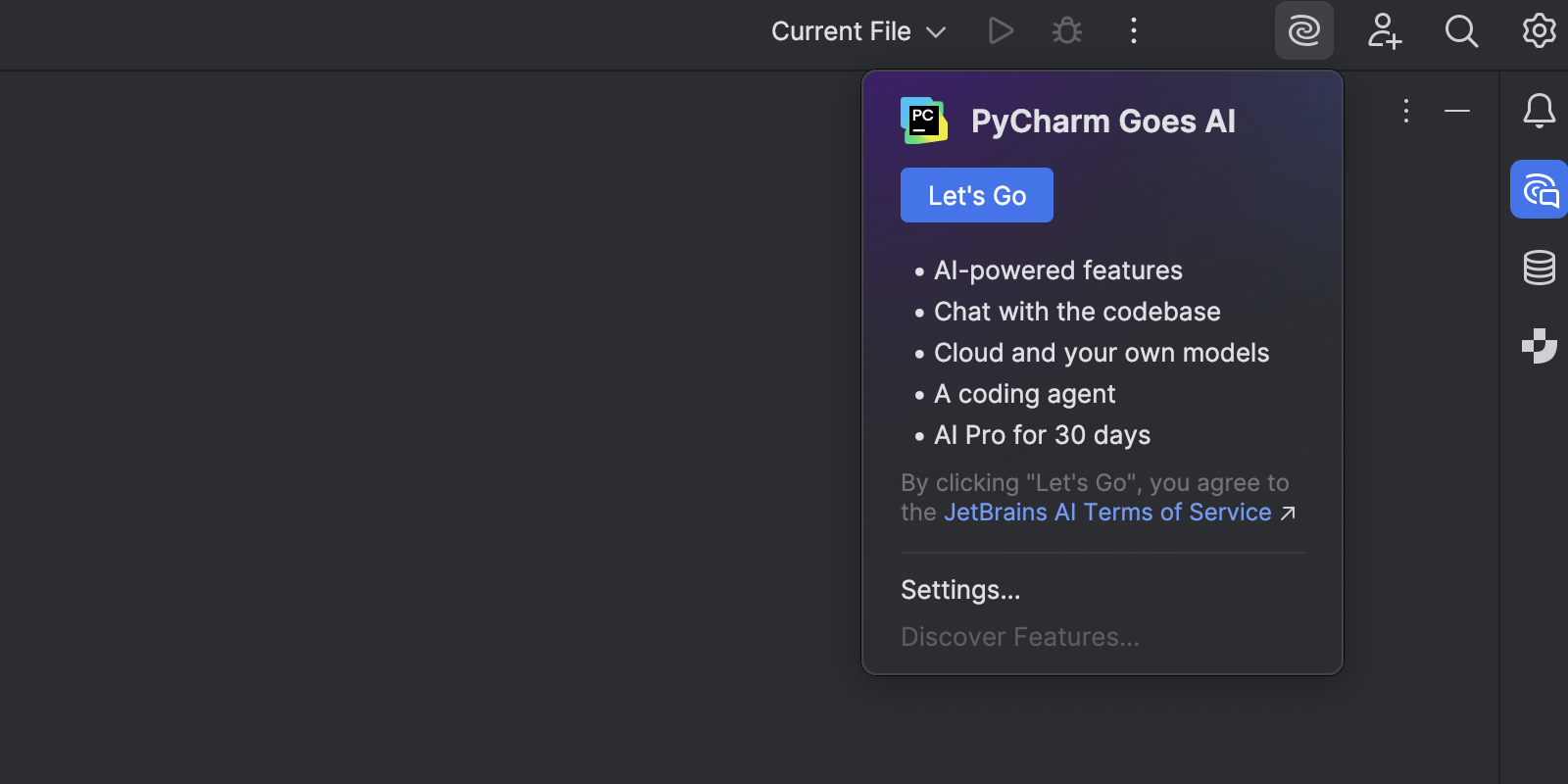Viewport: 1568px width, 784px height.
Task: Click the Debug bug icon
Action: 1066,31
